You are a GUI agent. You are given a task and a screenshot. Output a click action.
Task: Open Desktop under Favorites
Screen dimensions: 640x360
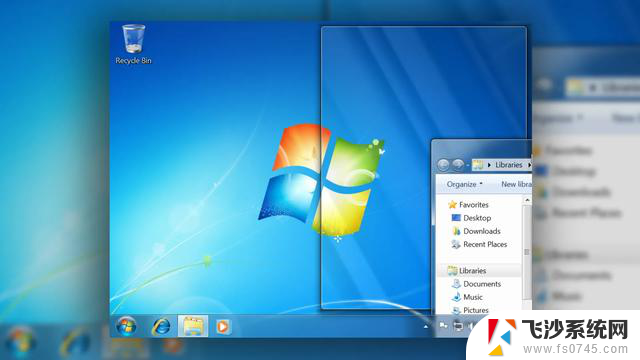click(477, 218)
